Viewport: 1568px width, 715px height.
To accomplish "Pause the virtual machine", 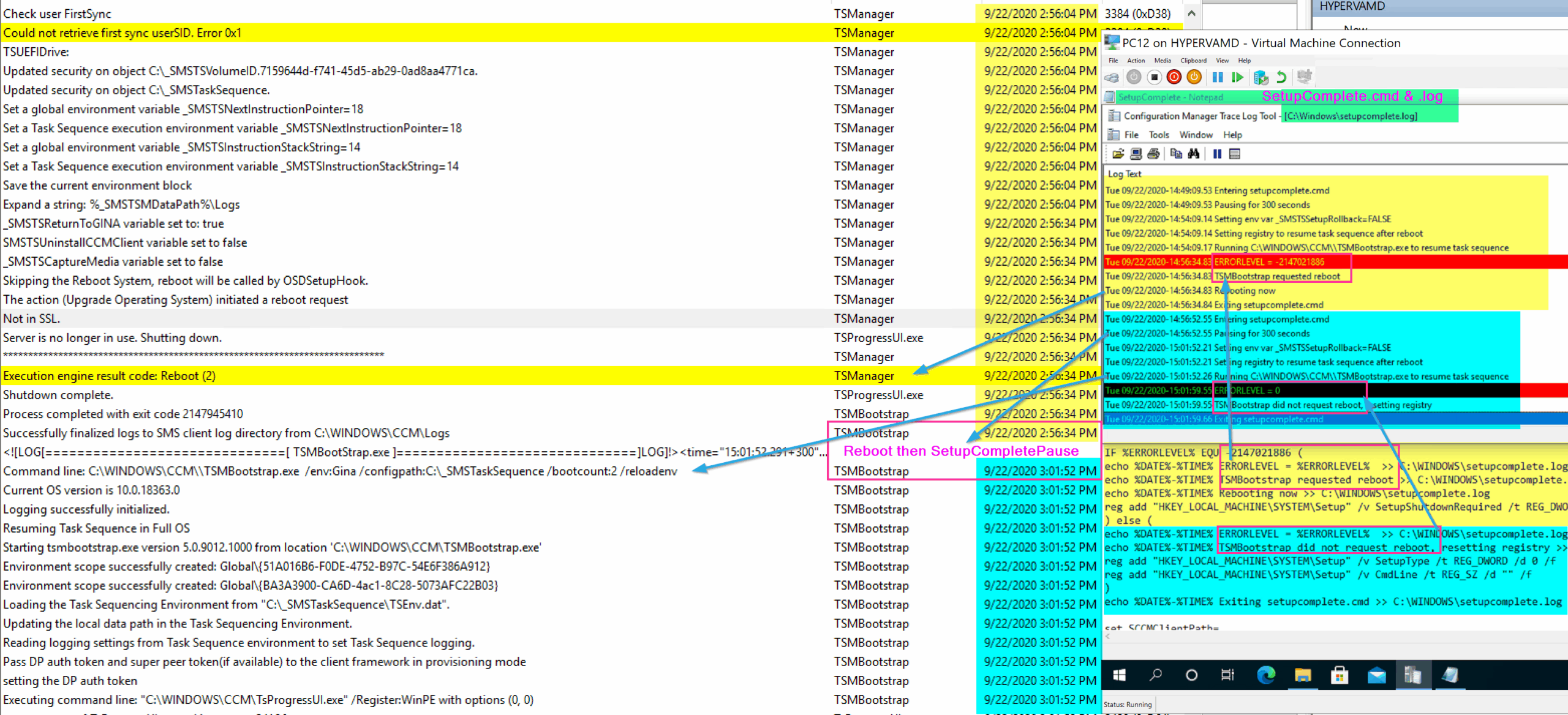I will [x=1218, y=77].
